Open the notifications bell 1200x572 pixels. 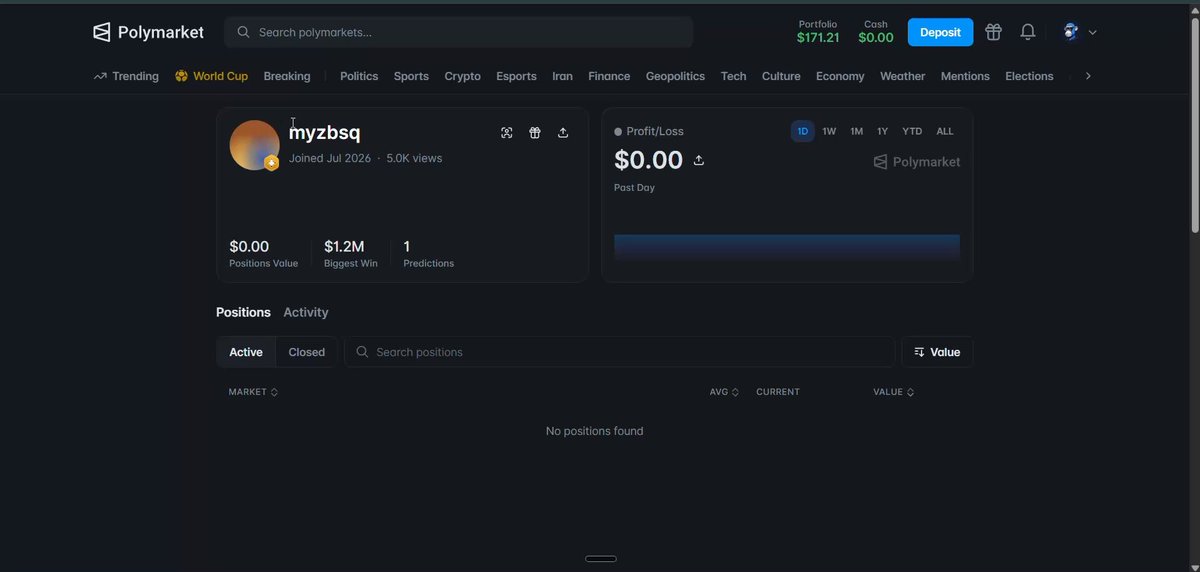(x=1027, y=32)
